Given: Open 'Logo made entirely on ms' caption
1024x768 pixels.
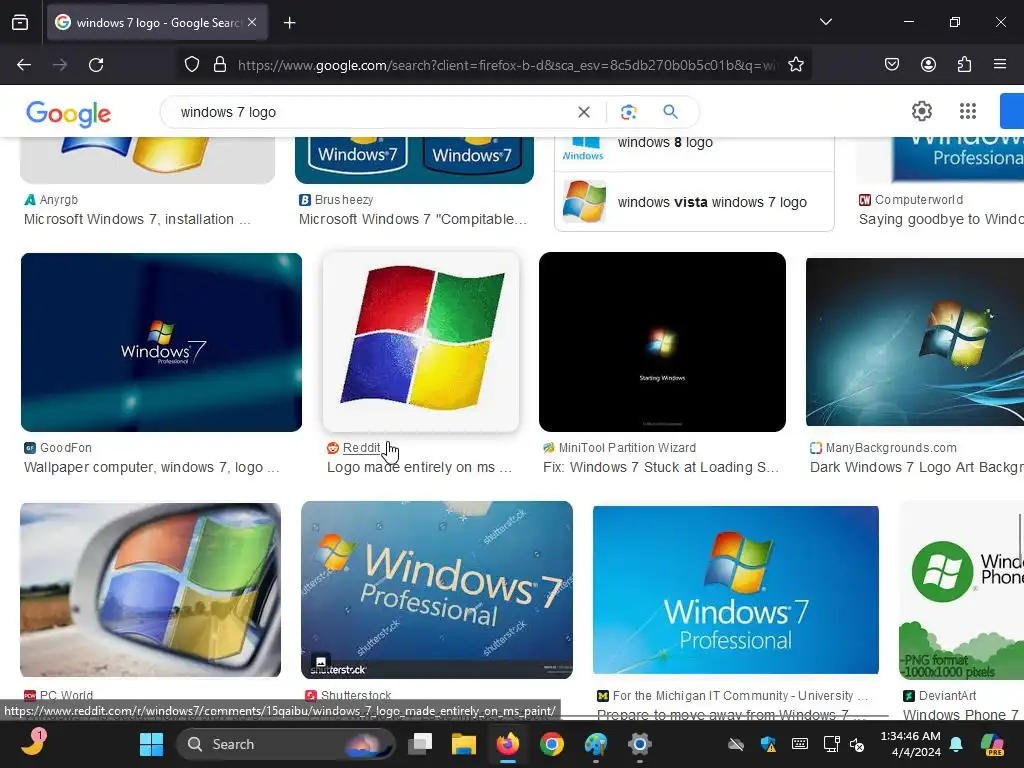Looking at the screenshot, I should click(x=419, y=468).
